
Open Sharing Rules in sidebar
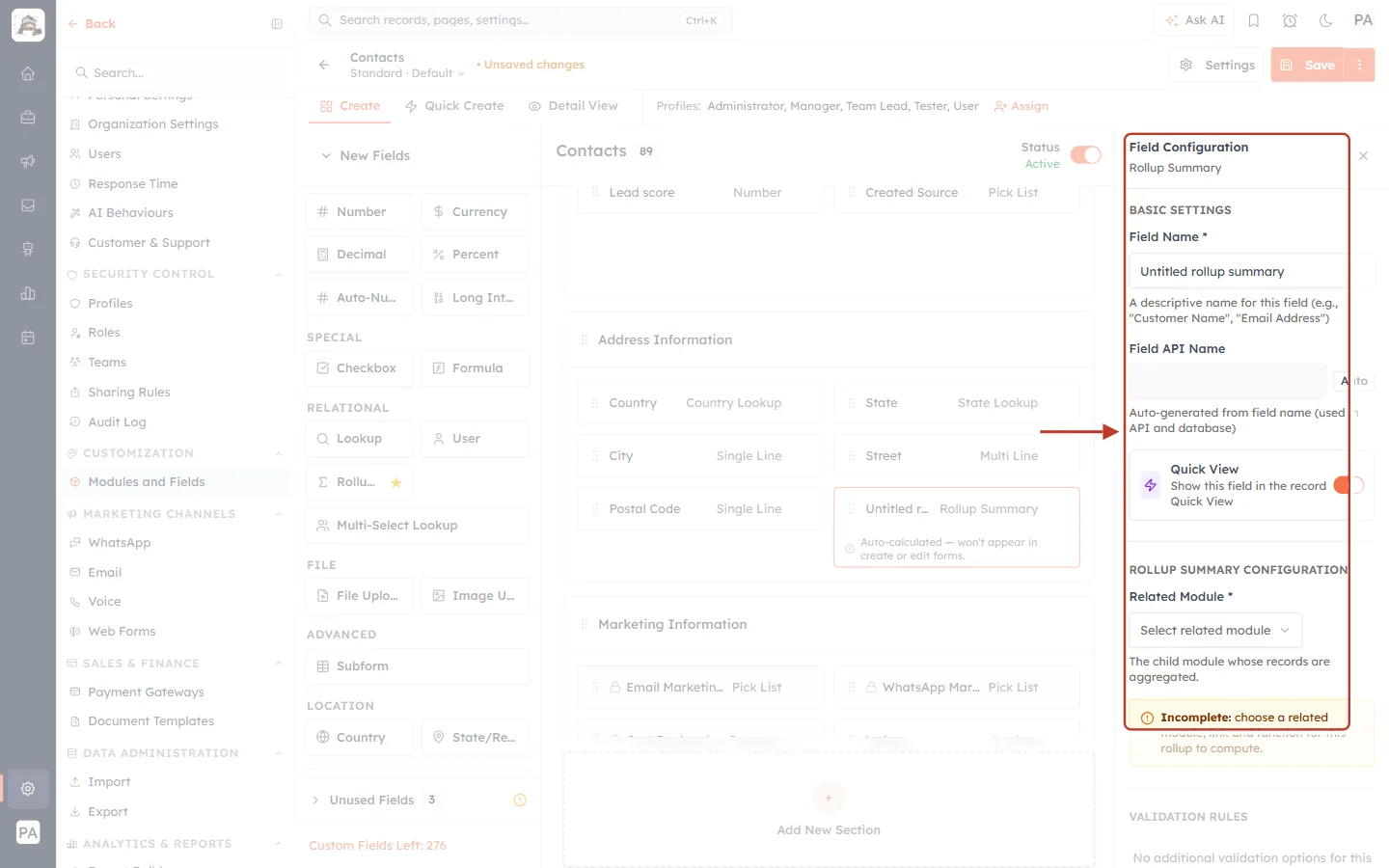(129, 393)
